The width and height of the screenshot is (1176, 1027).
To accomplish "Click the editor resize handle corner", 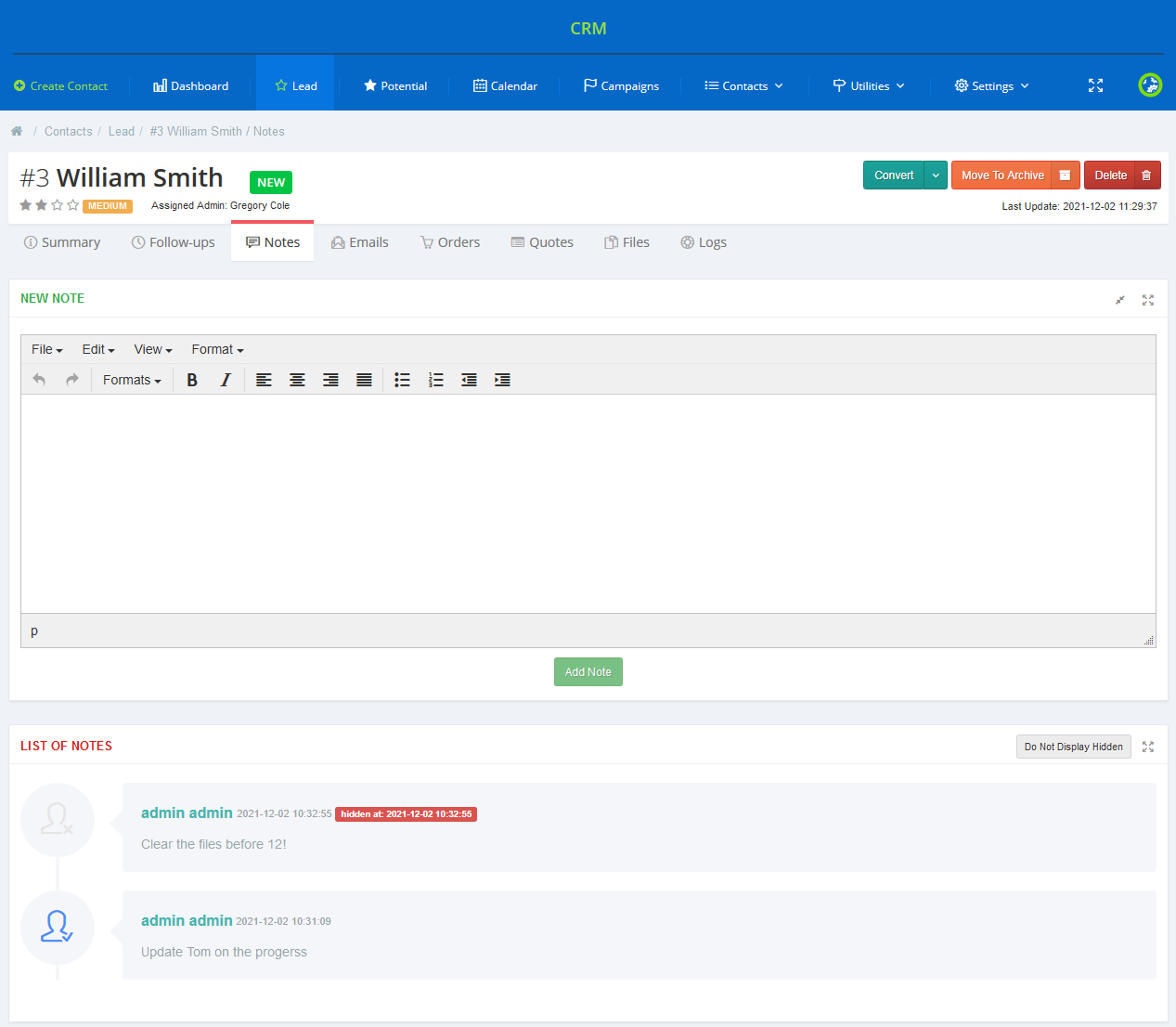I will pyautogui.click(x=1149, y=641).
